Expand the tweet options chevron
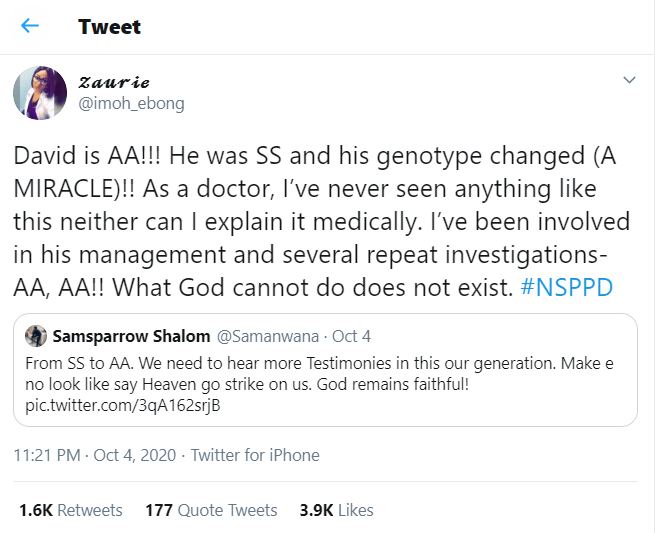Viewport: 659px width, 533px height. [x=629, y=80]
